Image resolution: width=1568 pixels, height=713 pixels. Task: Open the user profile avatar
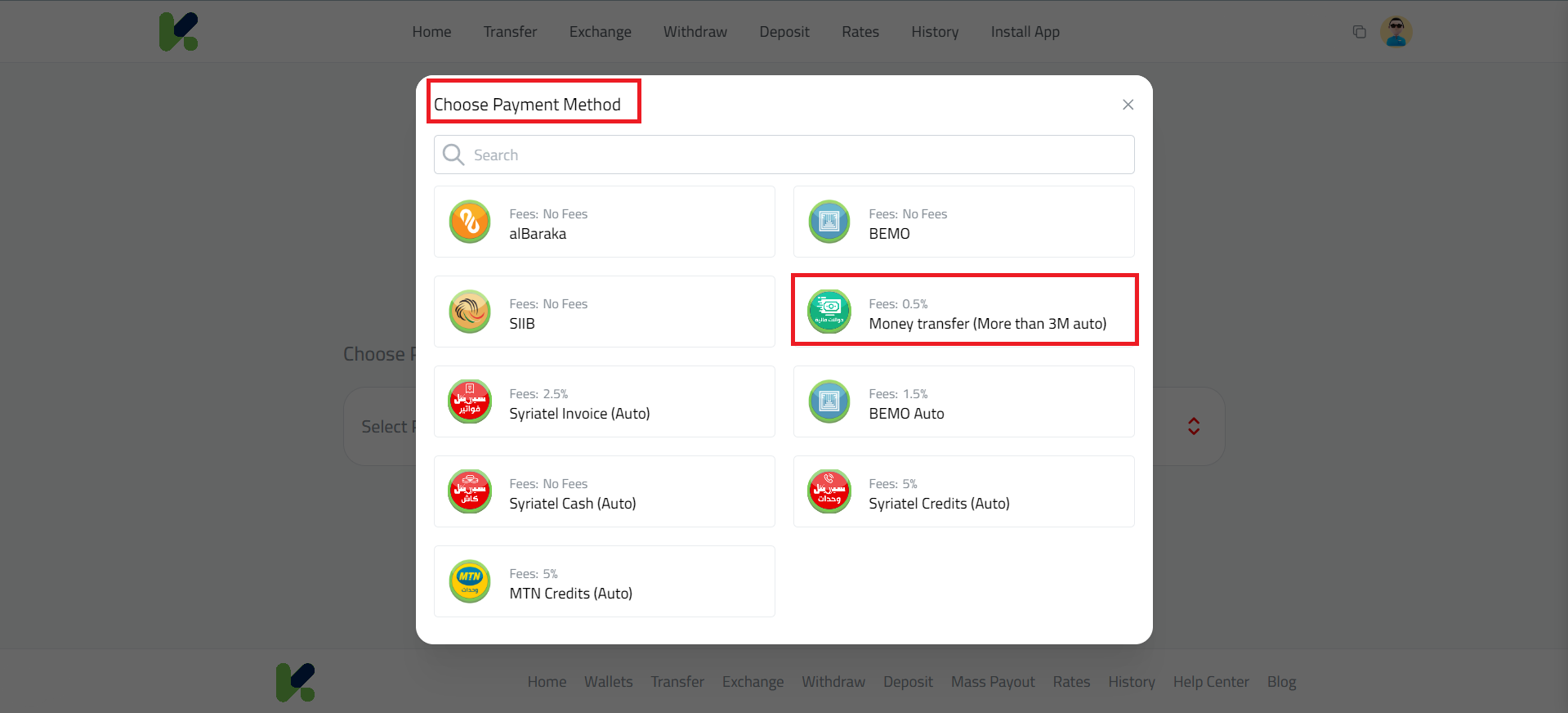pos(1396,32)
